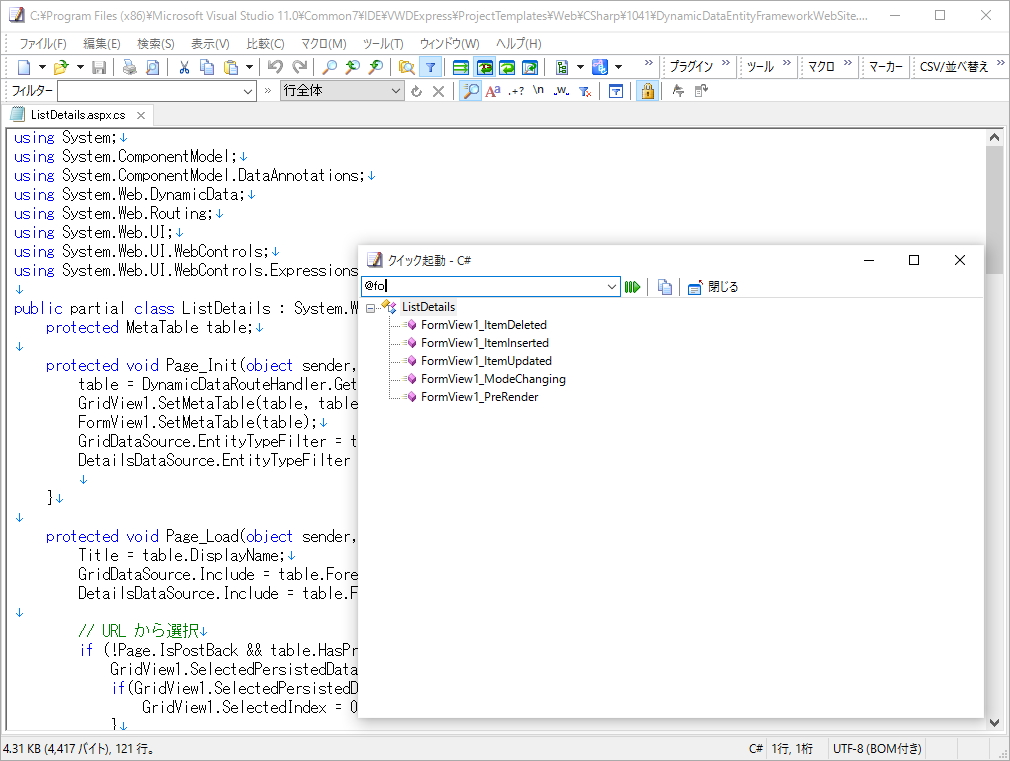Open Find with the magnifier icon
Viewport: 1010px width, 761px height.
pyautogui.click(x=329, y=67)
